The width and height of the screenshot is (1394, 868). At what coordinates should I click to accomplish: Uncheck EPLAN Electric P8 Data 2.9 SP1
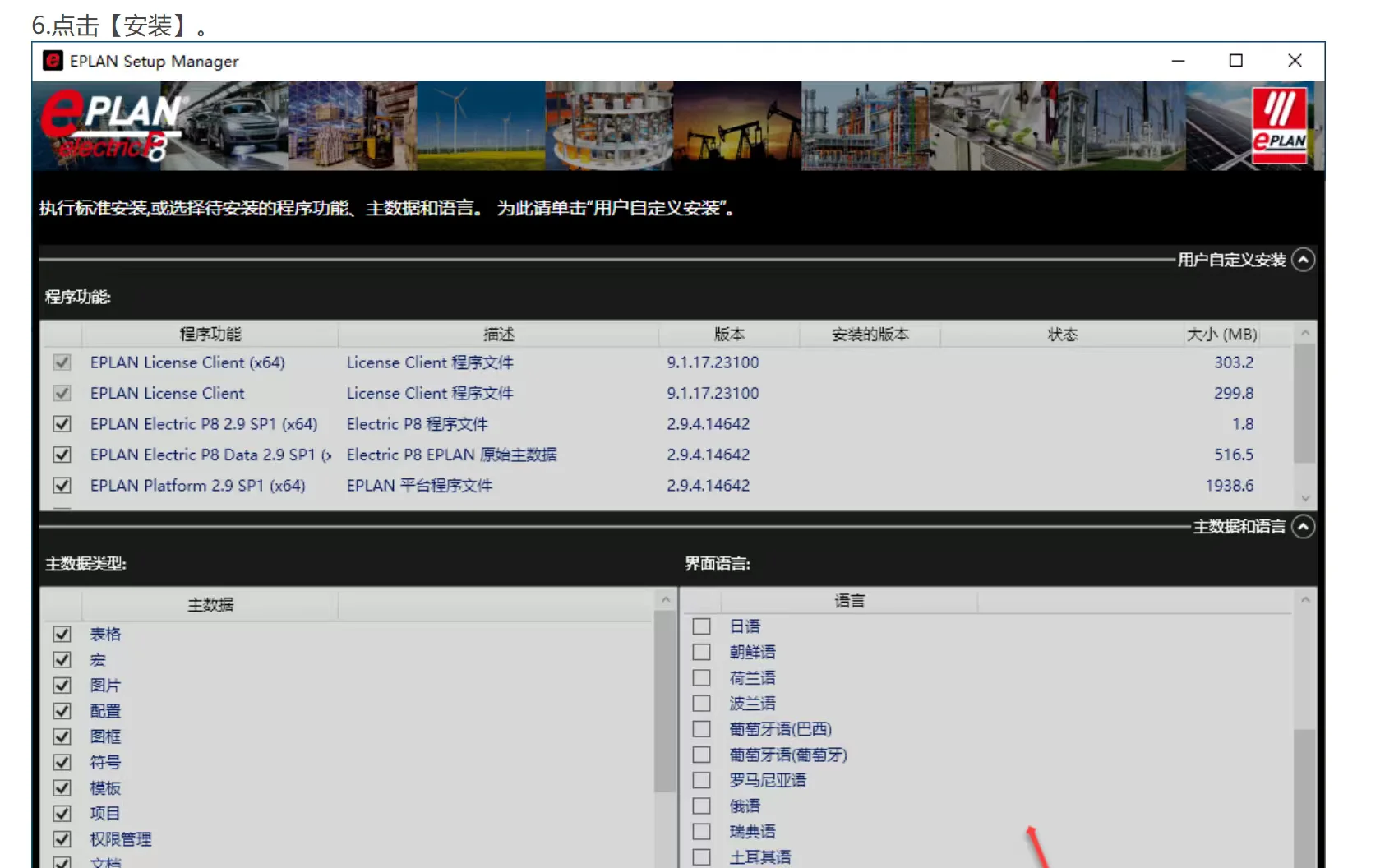coord(62,455)
